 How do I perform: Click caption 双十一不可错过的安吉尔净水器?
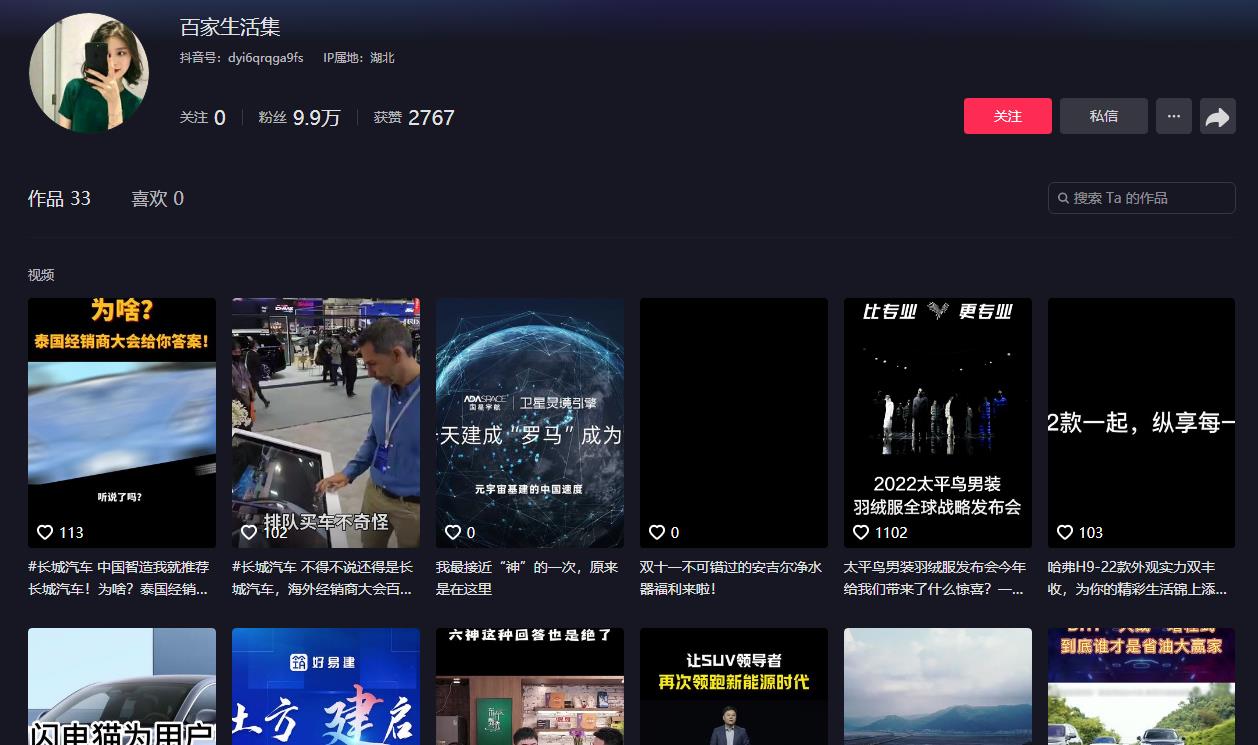click(x=731, y=578)
